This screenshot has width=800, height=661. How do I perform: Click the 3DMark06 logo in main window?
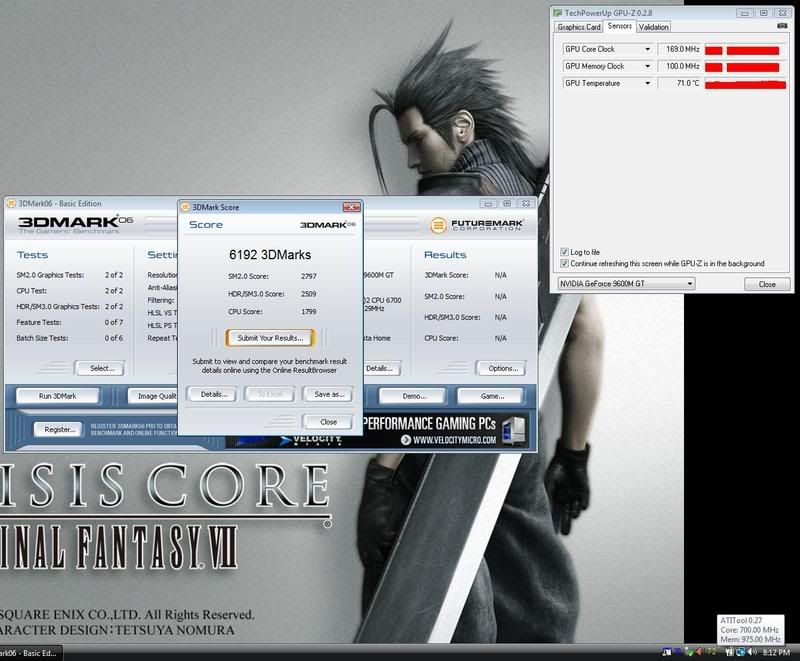pos(76,224)
